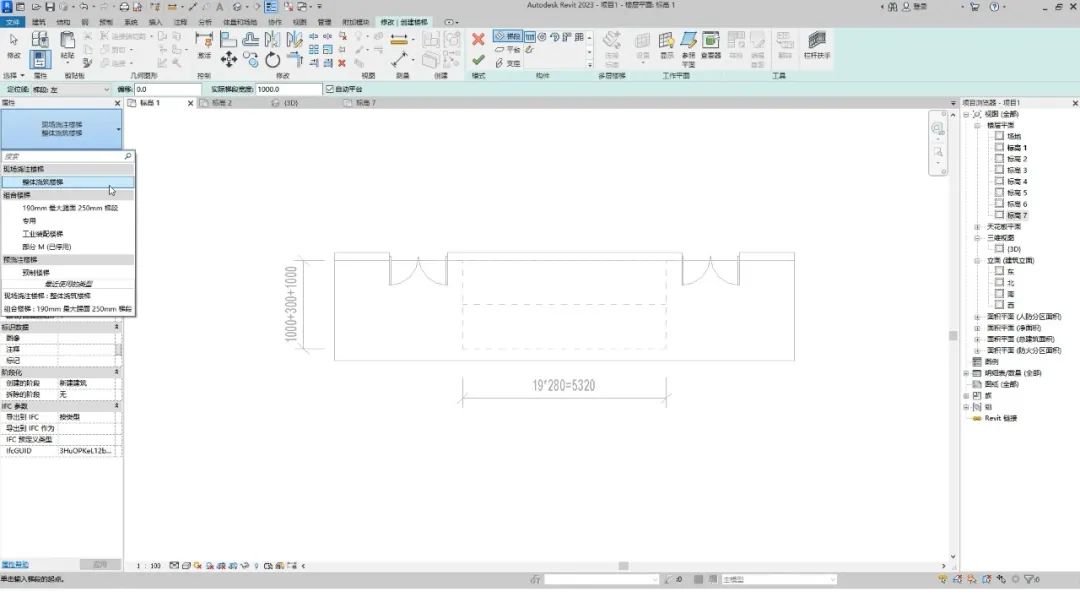Viewport: 1080px width, 608px height.
Task: Click the properties help link
Action: point(15,565)
